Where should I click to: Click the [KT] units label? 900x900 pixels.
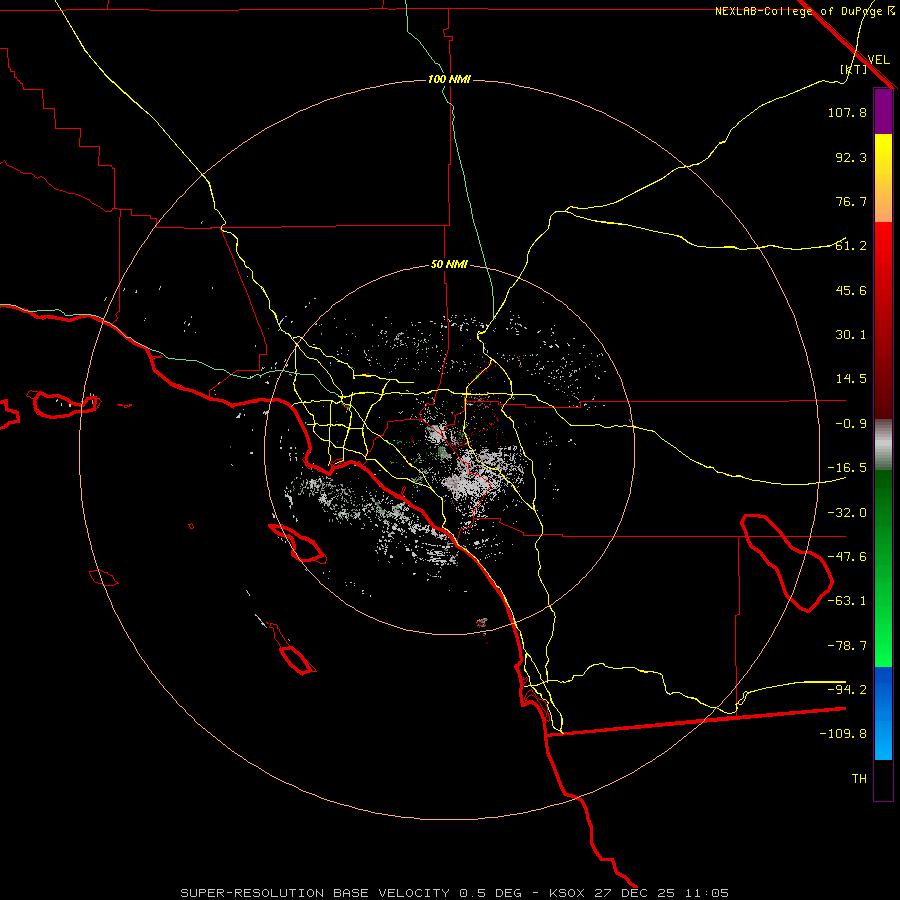pos(854,69)
